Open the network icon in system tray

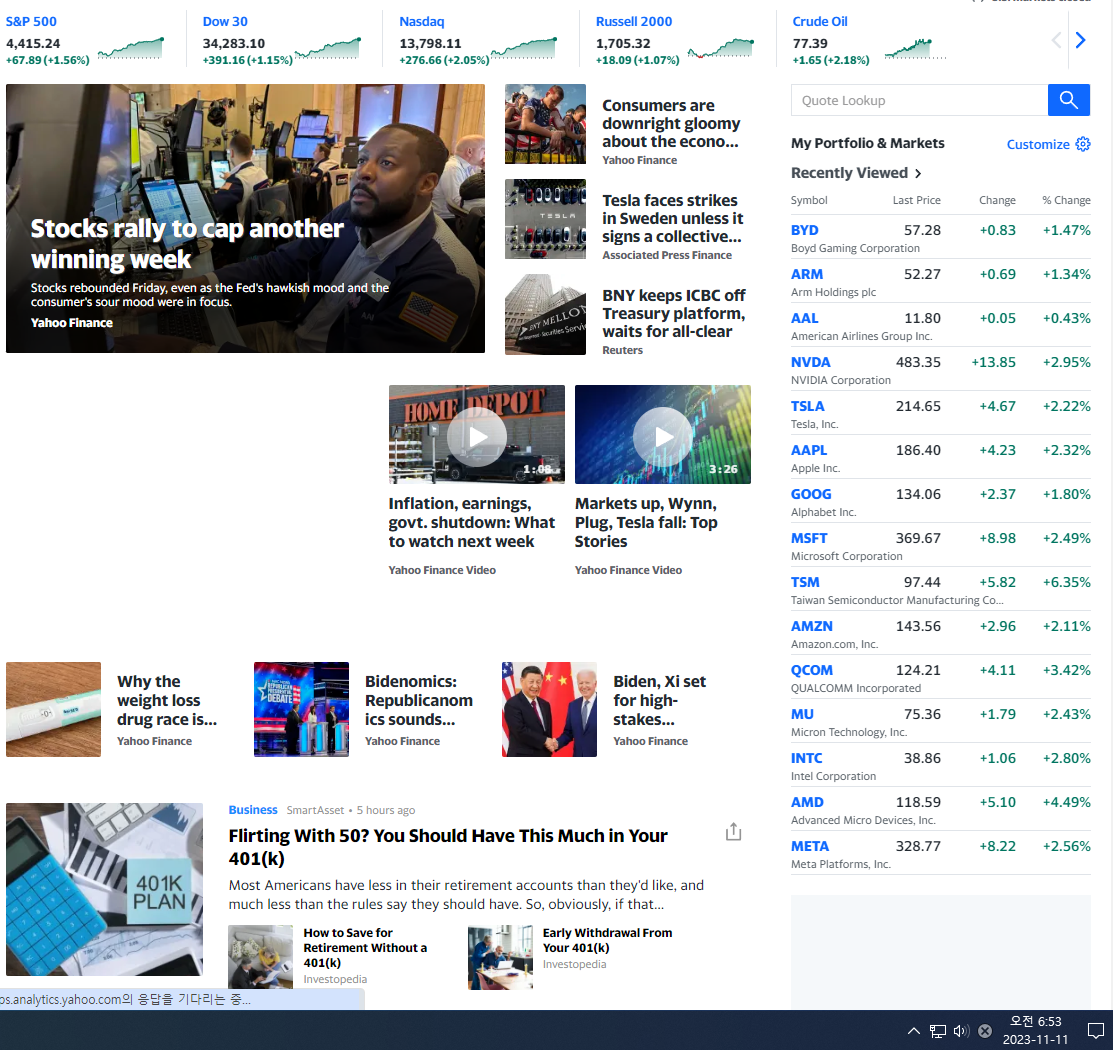pos(938,1031)
